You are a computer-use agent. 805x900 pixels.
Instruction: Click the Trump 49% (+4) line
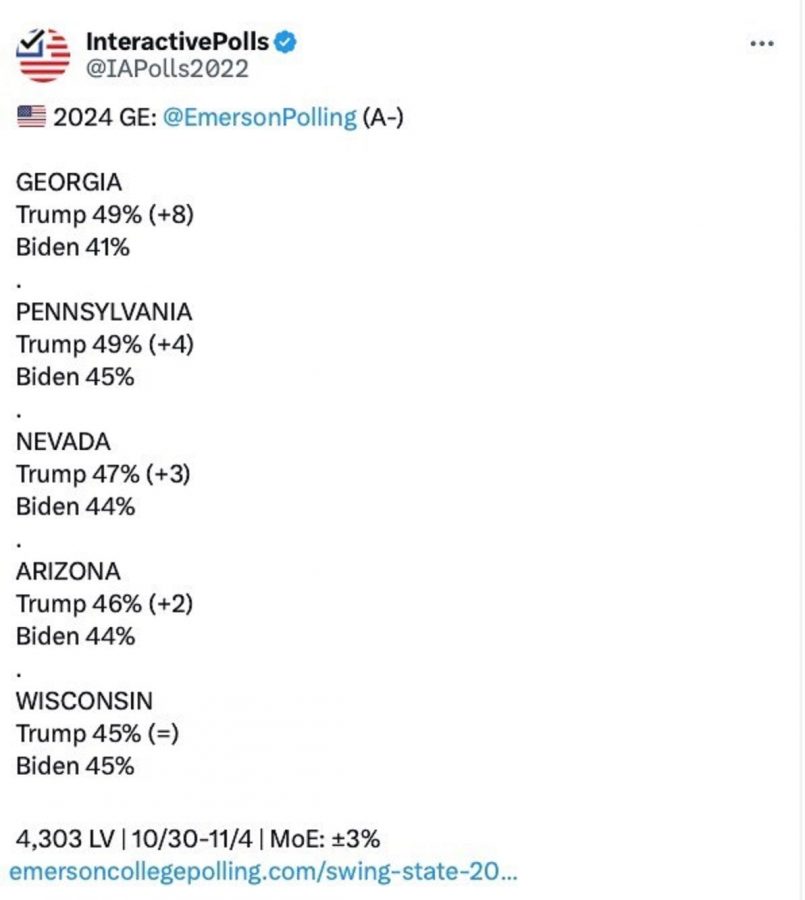point(104,344)
